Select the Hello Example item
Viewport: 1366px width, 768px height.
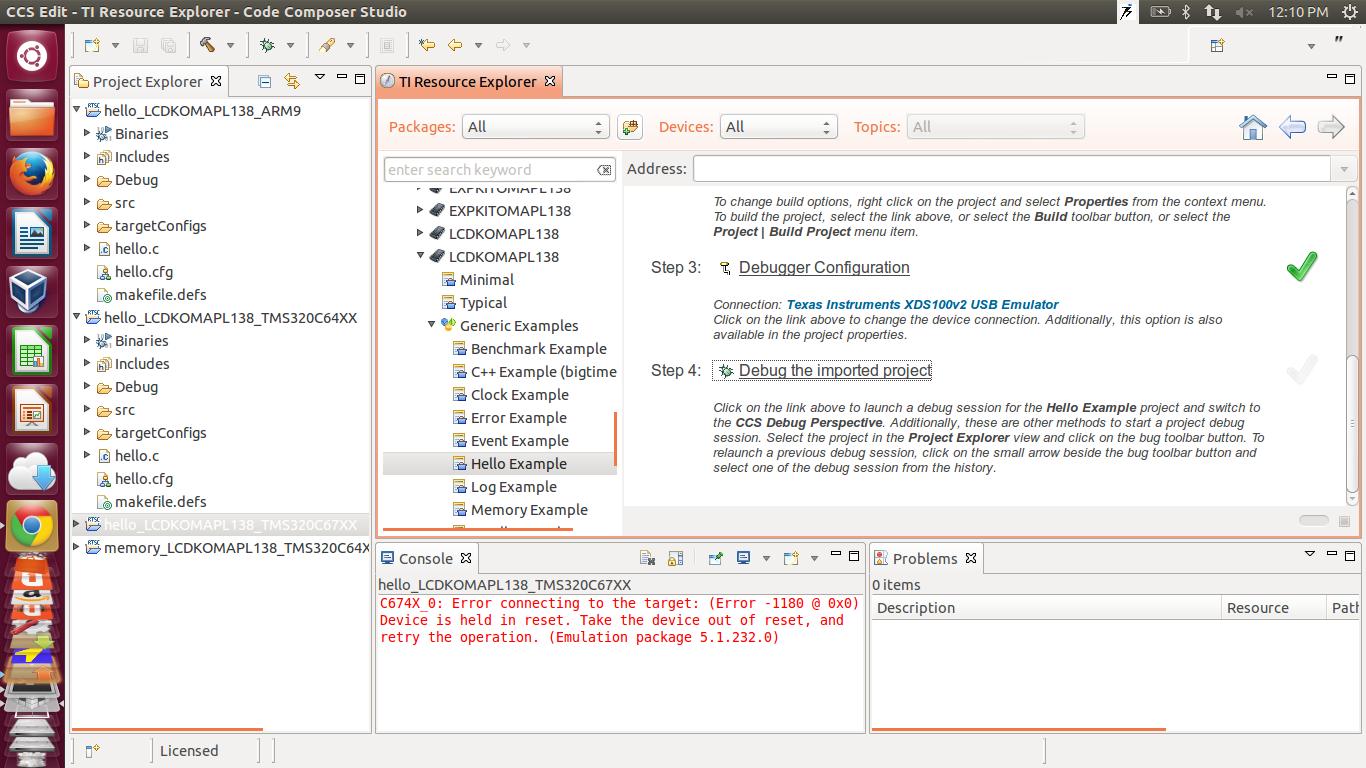click(x=519, y=464)
